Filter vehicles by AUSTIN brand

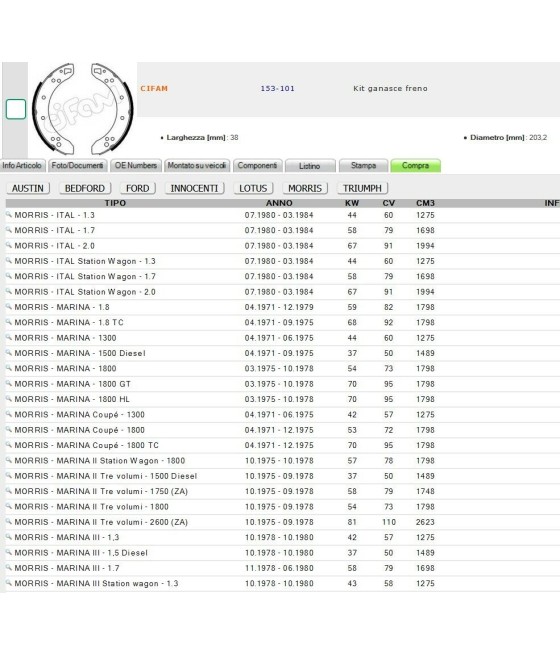[28, 188]
